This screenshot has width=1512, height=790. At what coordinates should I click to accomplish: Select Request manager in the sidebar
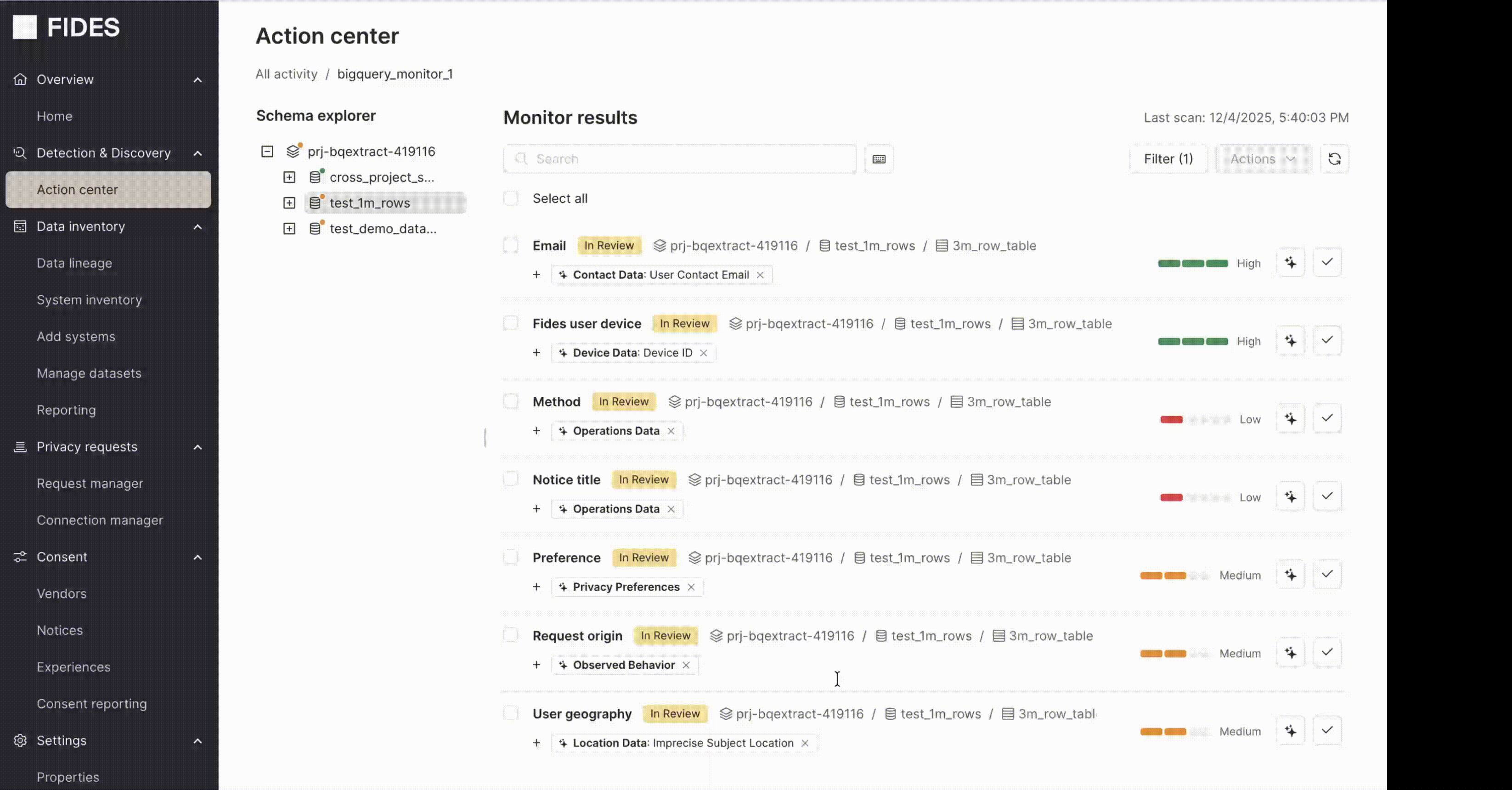coord(90,484)
